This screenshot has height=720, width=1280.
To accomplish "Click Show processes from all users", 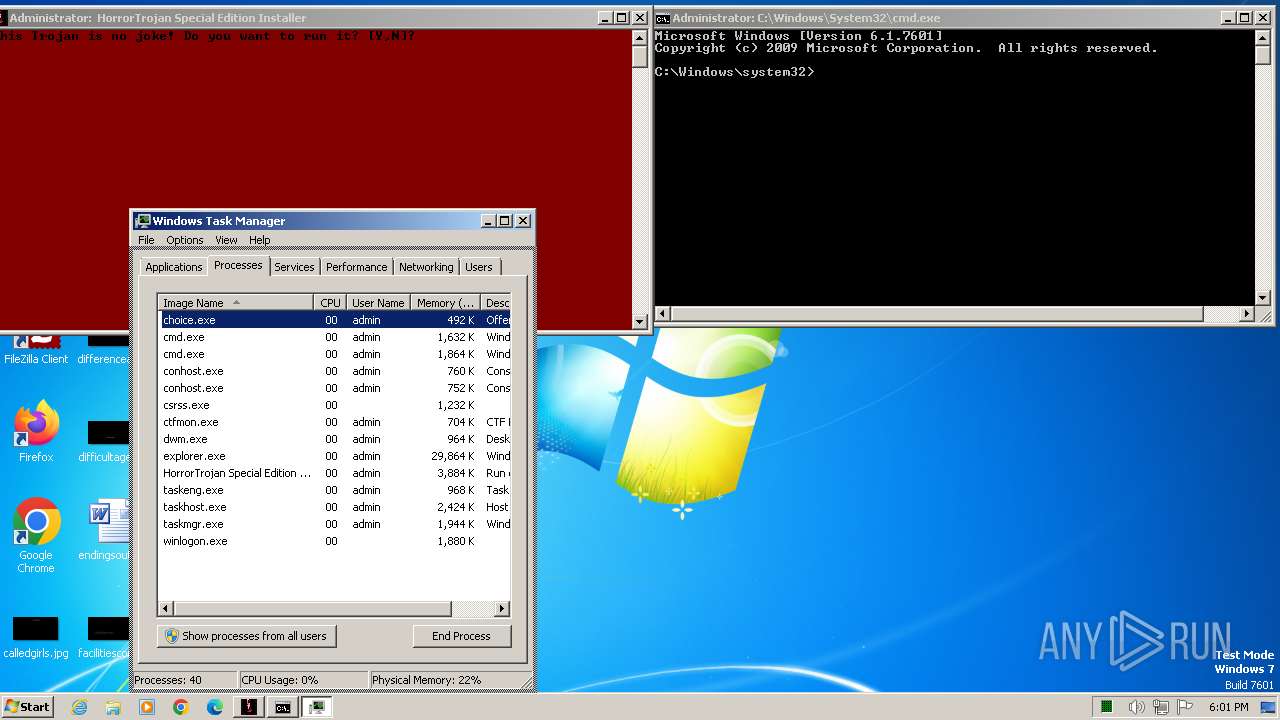I will 247,636.
